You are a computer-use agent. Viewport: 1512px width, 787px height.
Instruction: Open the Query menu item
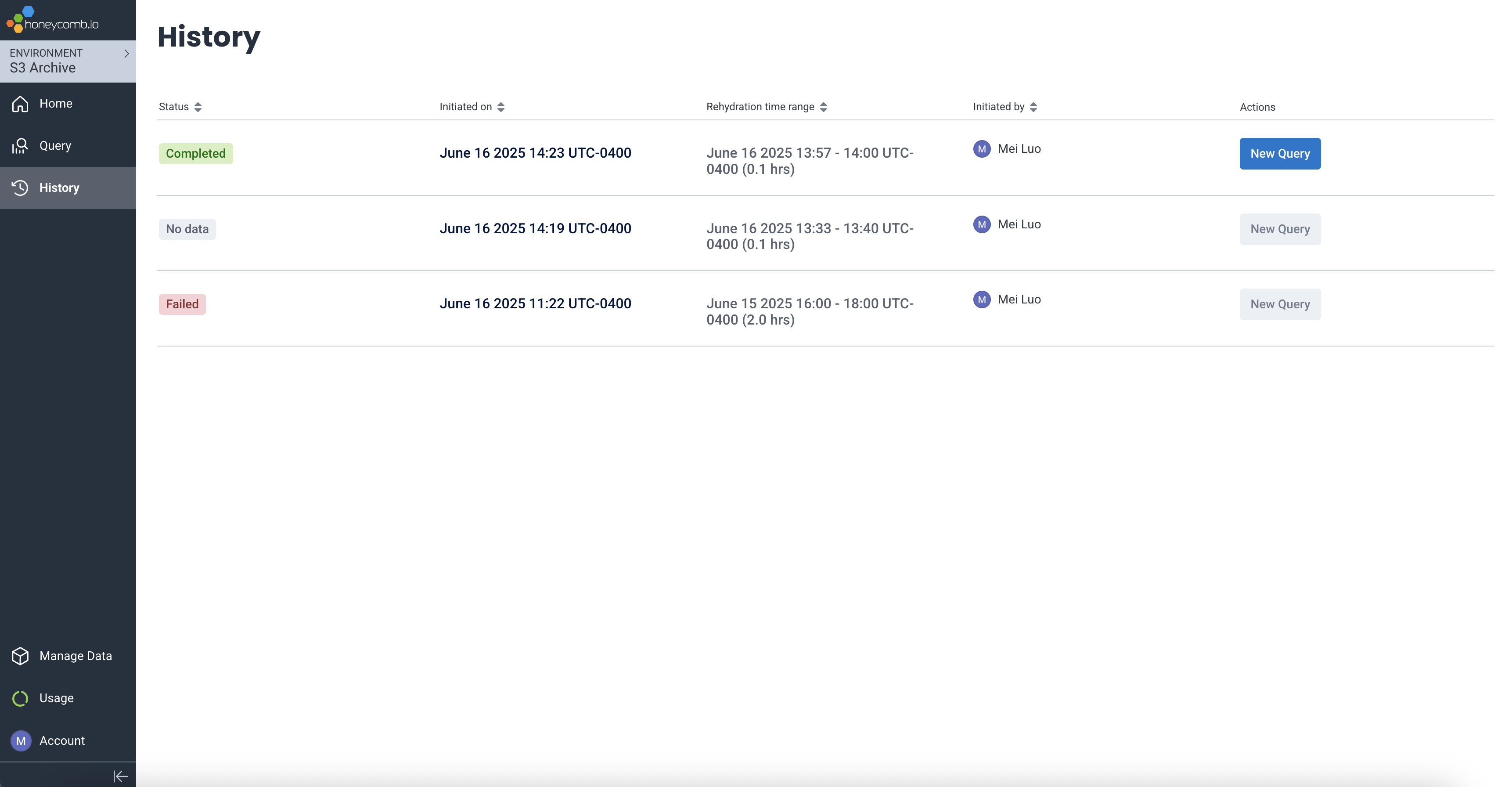pos(68,146)
